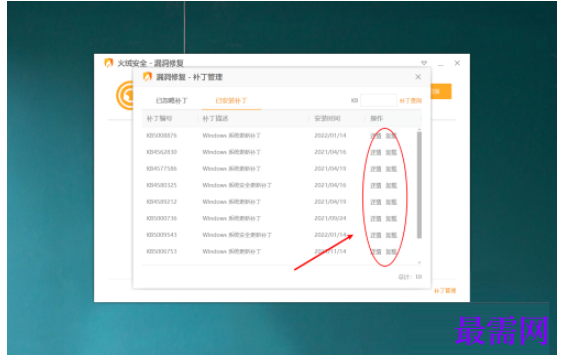This screenshot has height=362, width=567.
Task: Open 详情 for patch KB4562830
Action: pos(376,152)
